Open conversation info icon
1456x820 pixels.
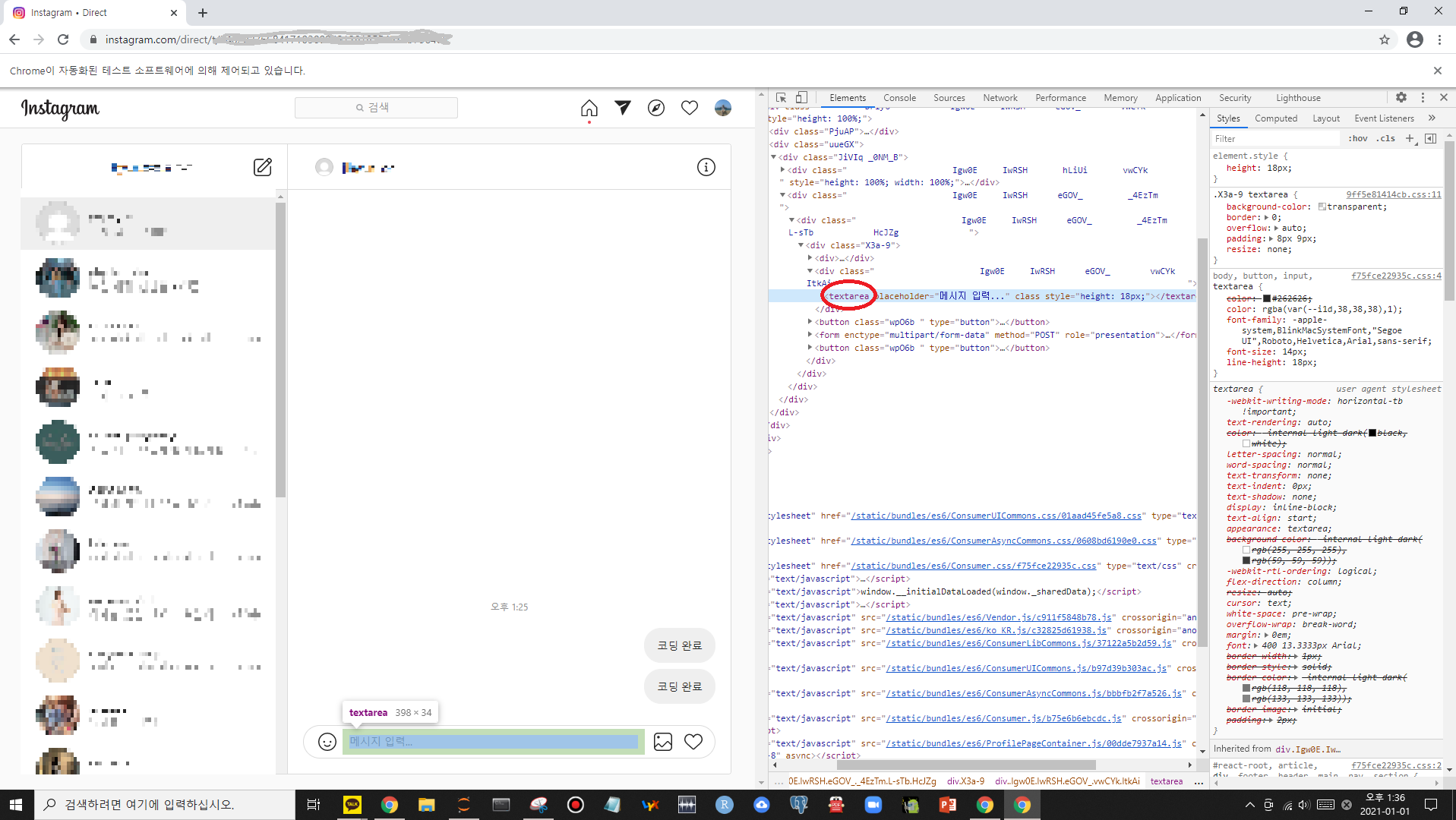tap(706, 167)
